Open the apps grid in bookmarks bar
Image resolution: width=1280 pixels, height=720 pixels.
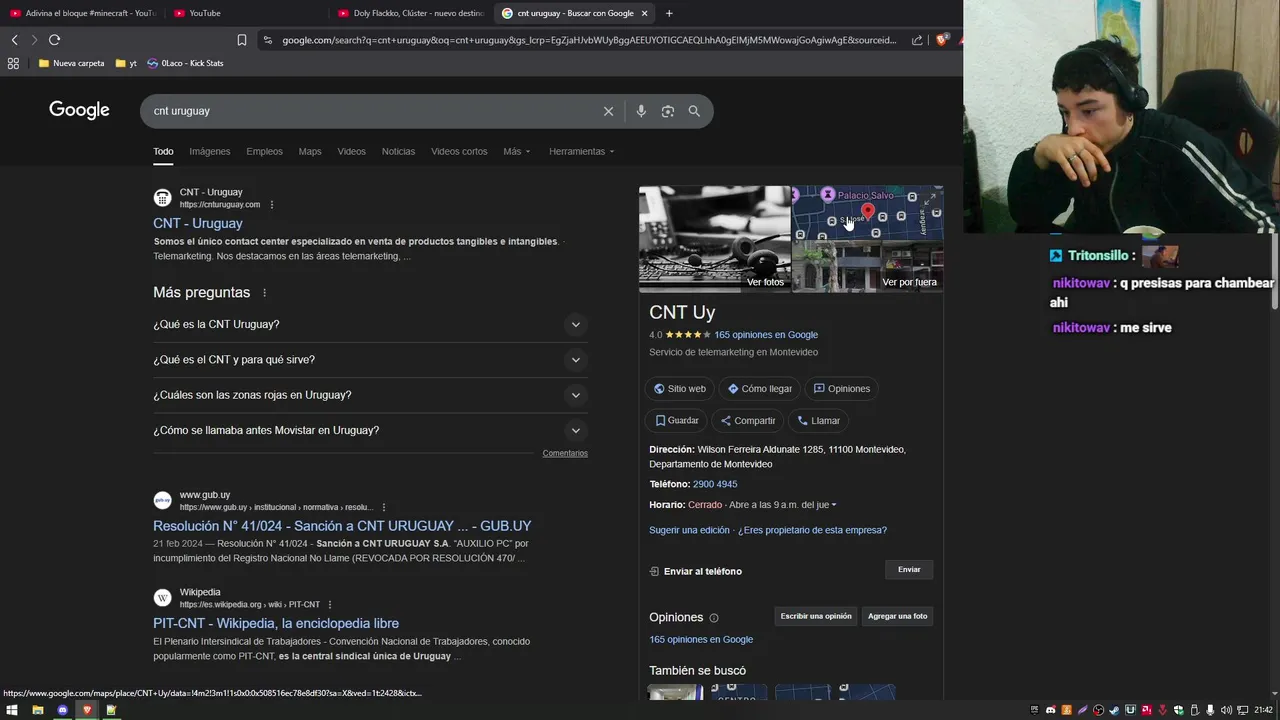13,63
